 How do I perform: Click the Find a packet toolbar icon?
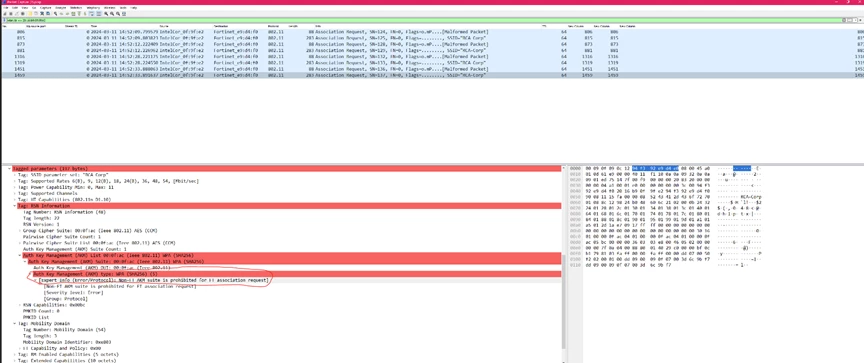click(56, 14)
